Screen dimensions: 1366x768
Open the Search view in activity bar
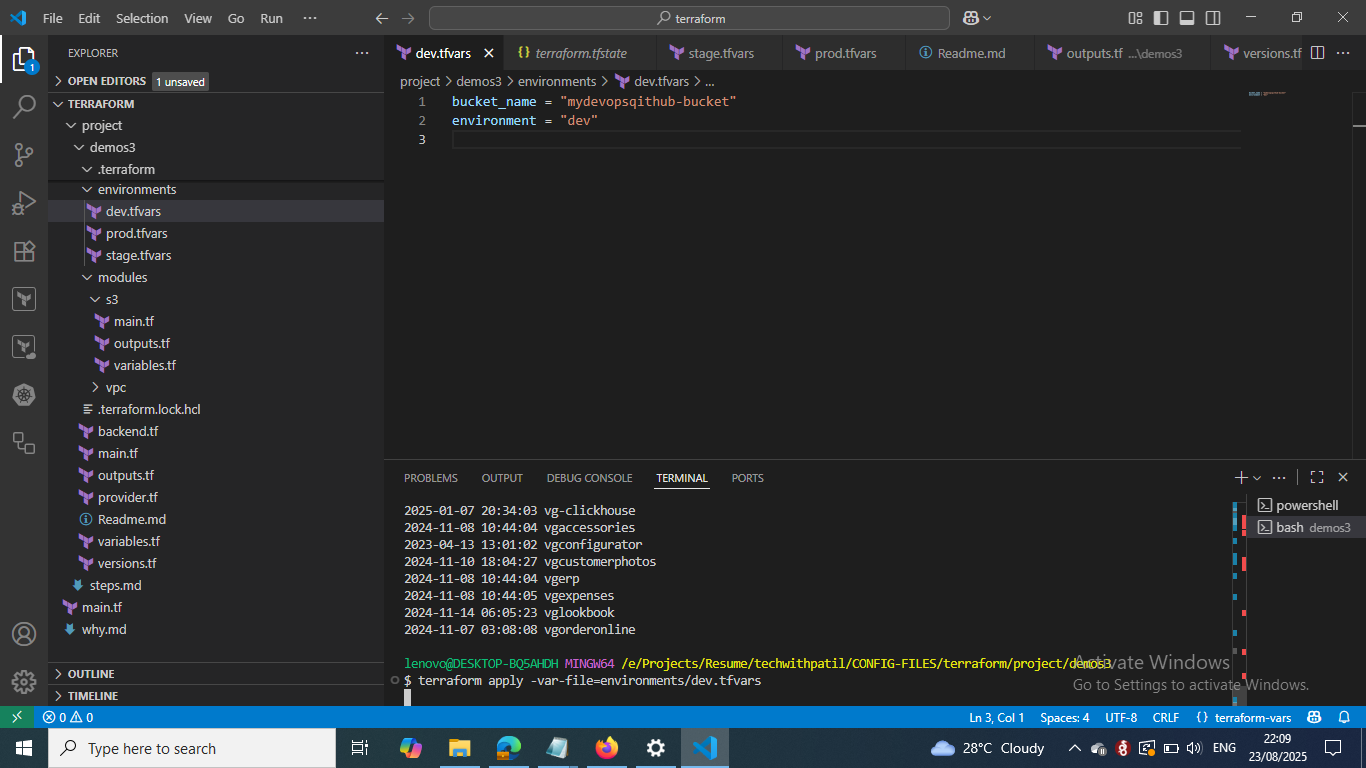24,107
